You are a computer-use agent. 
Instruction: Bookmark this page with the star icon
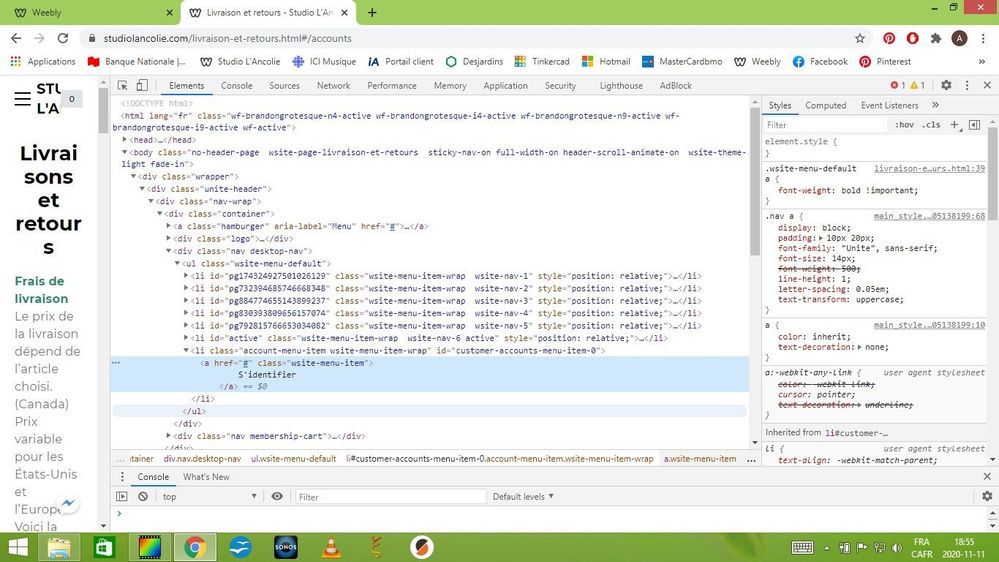859,38
